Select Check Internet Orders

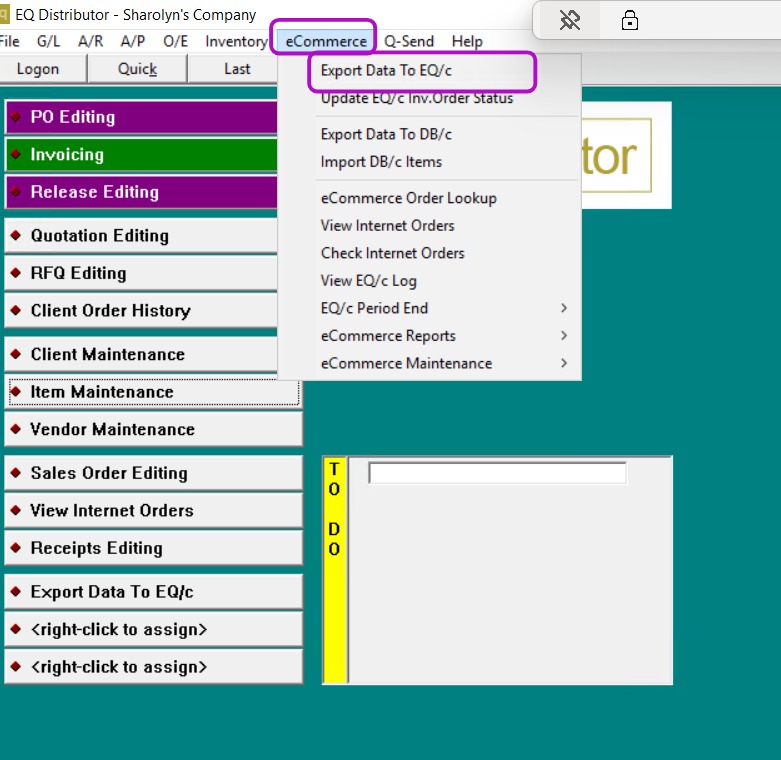(429, 253)
